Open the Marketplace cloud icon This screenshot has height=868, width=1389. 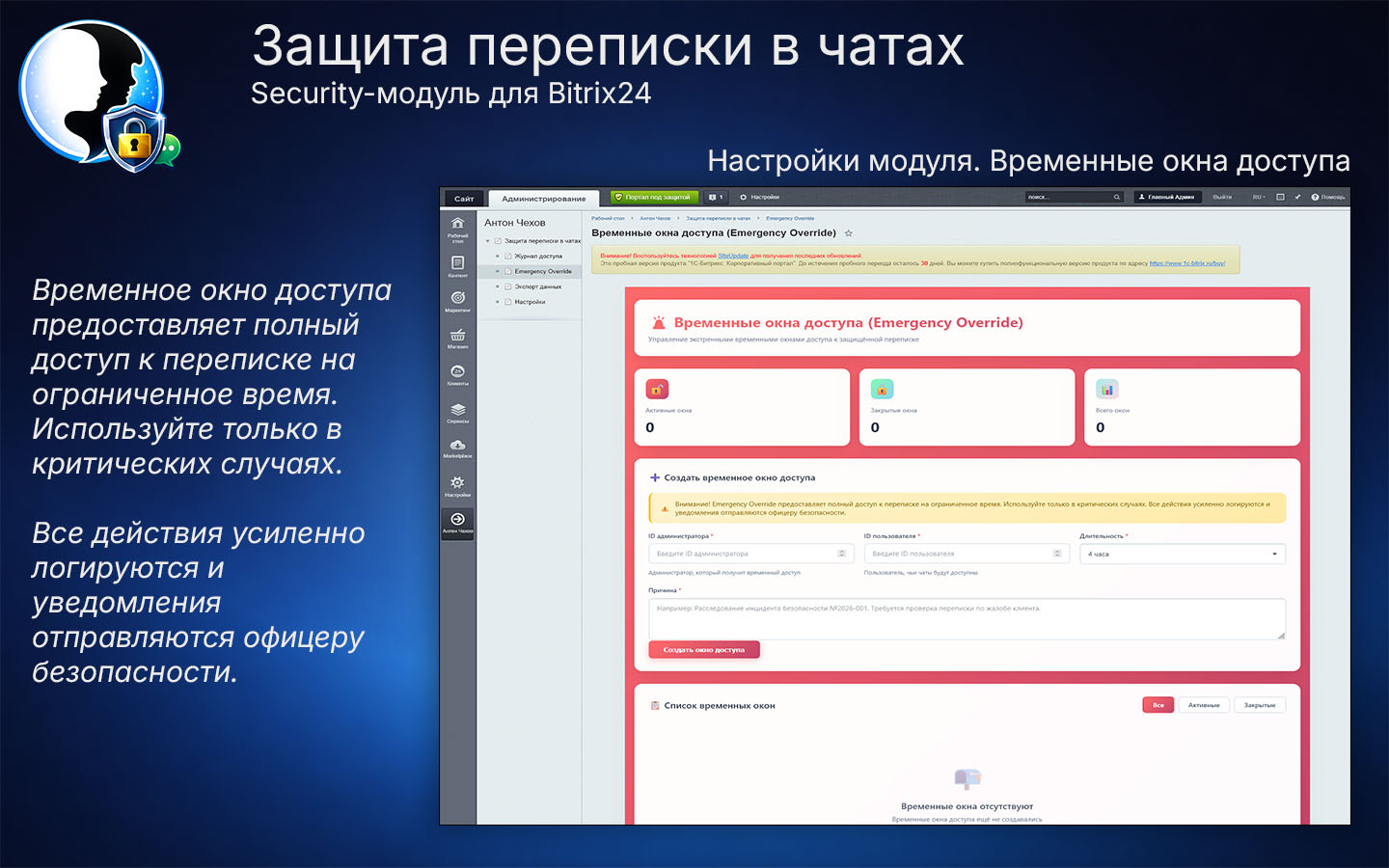457,446
